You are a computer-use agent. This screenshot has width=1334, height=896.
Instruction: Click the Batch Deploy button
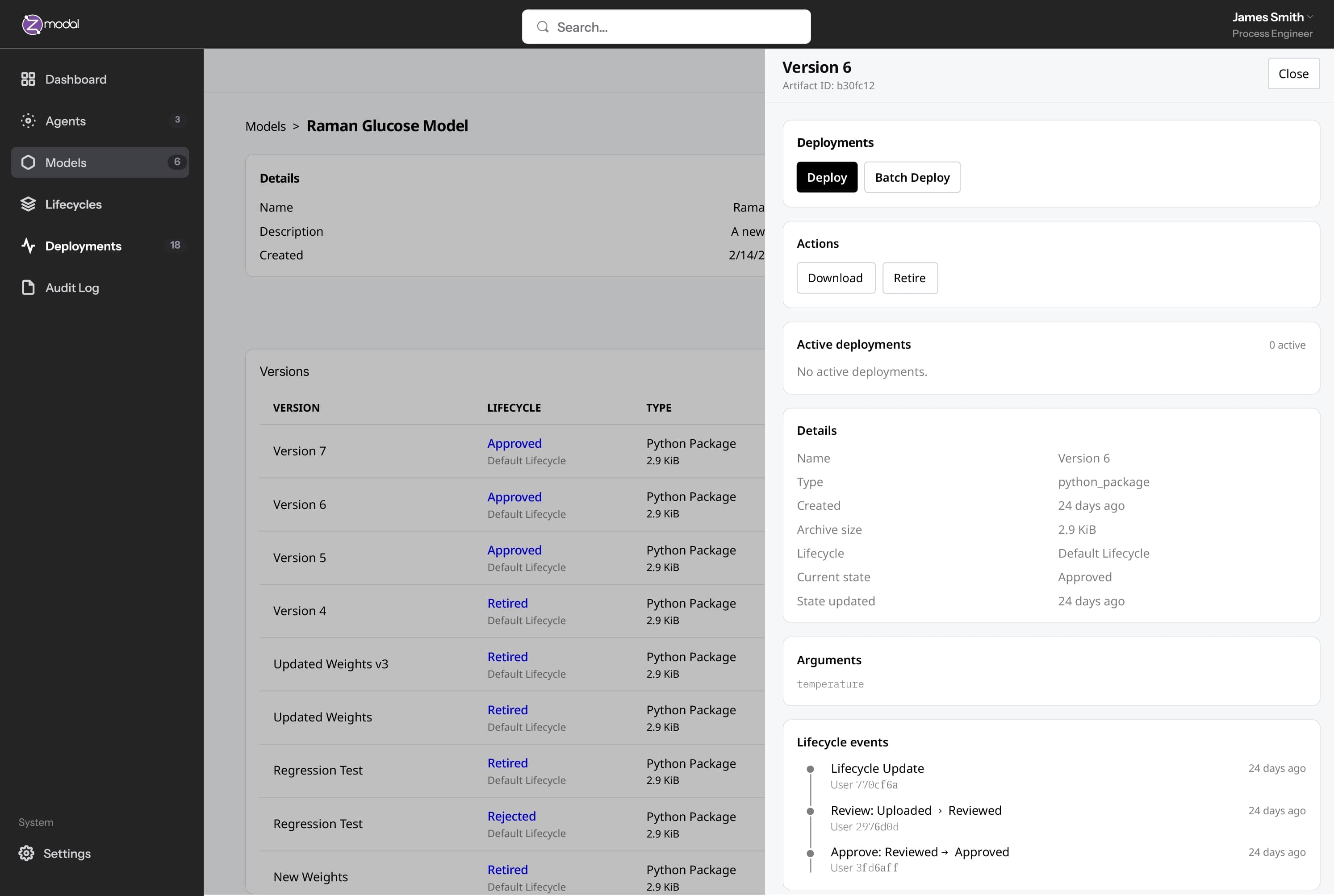pos(912,178)
